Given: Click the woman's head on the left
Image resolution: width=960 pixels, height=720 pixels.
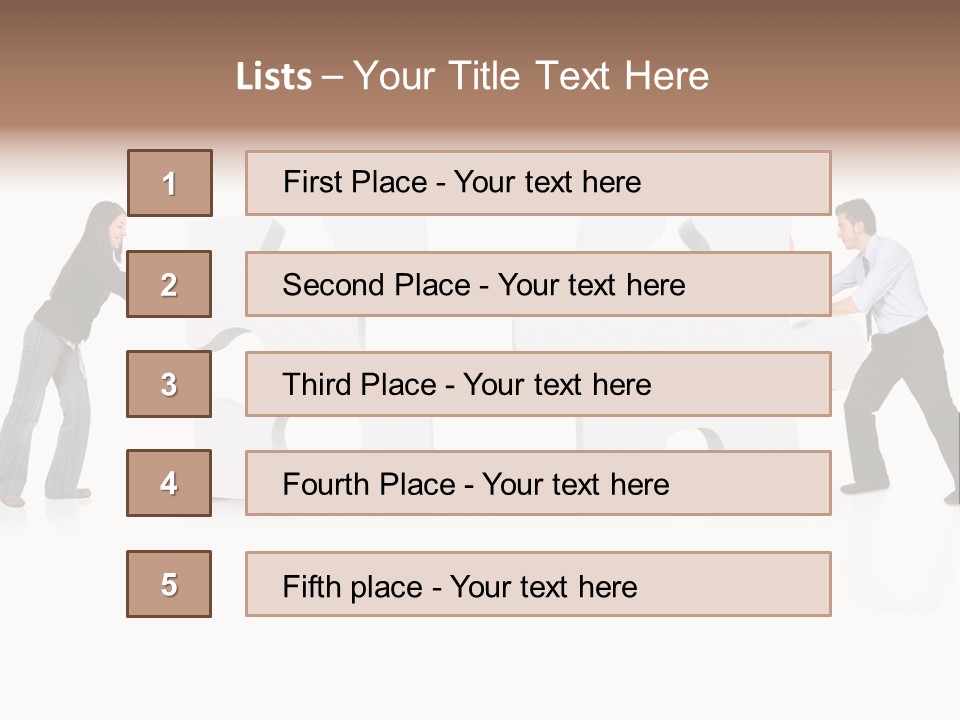Looking at the screenshot, I should [x=106, y=226].
